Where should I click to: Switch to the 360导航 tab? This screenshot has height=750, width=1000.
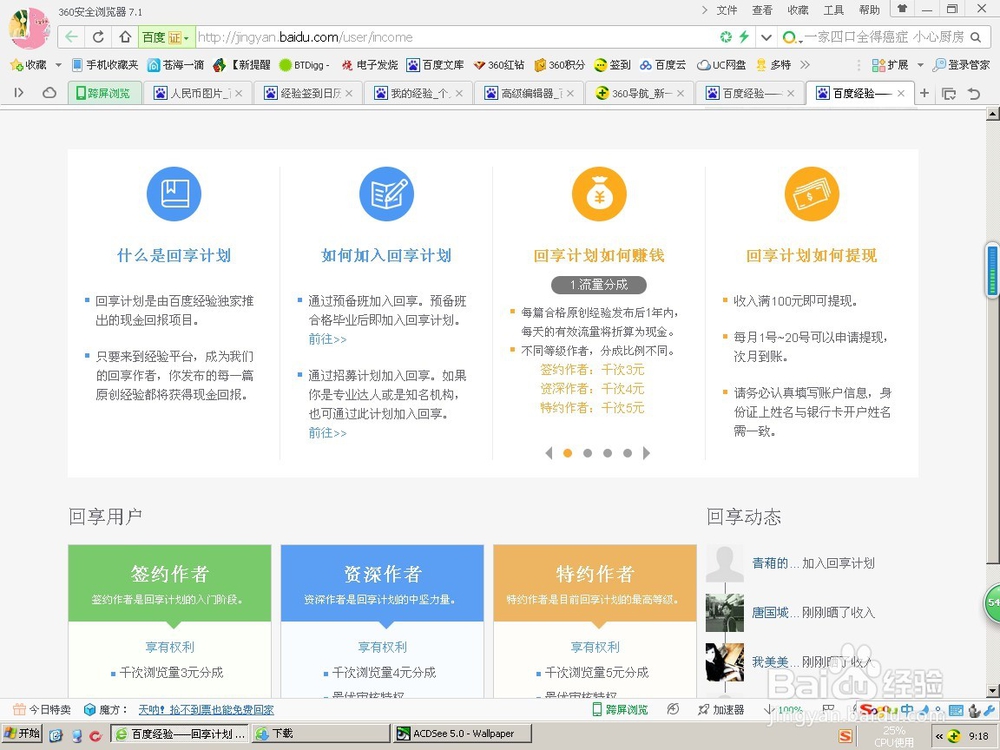click(x=639, y=93)
